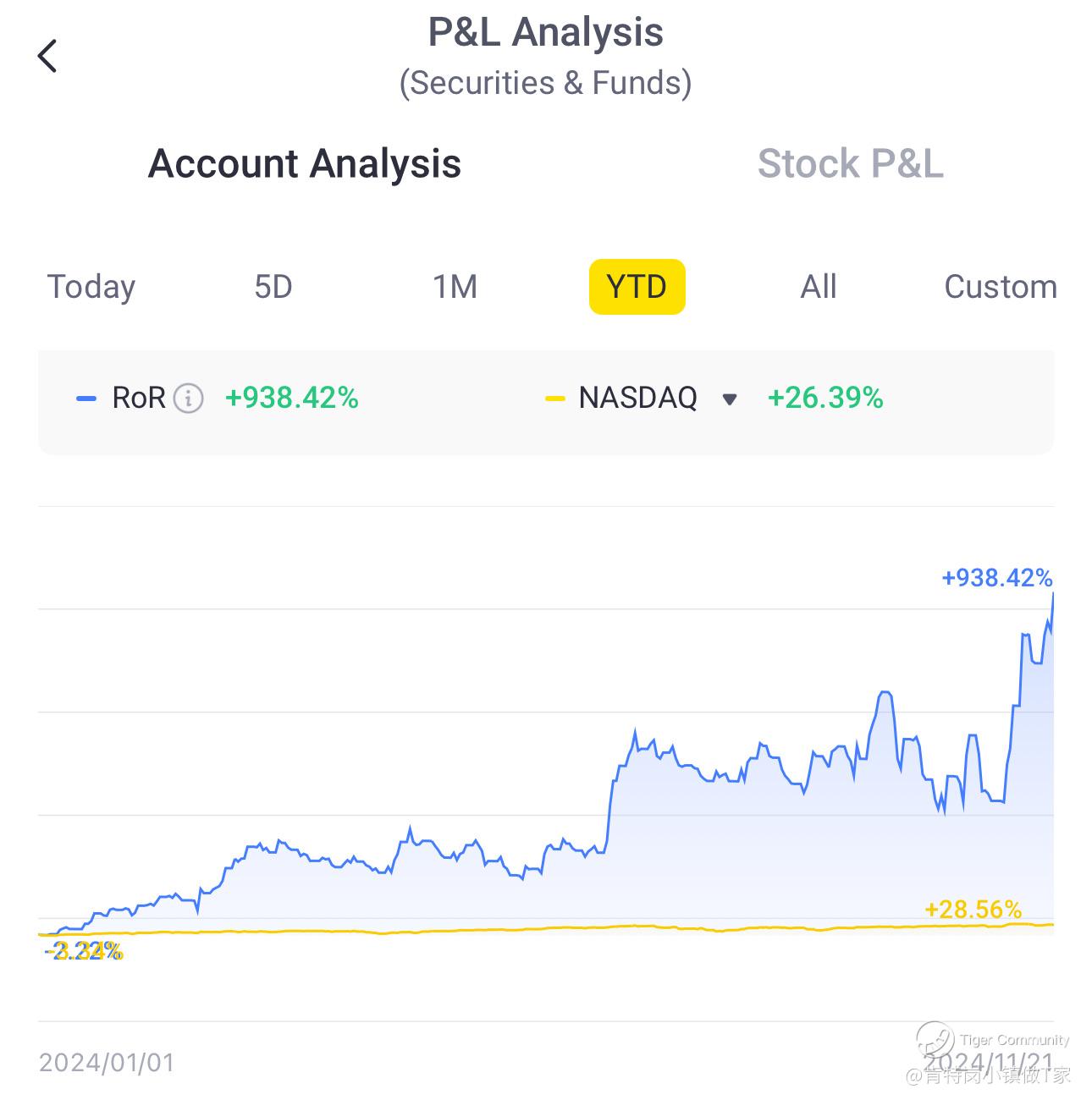Click the yellow NASDAQ legend marker
This screenshot has height=1100, width=1092.
point(554,399)
